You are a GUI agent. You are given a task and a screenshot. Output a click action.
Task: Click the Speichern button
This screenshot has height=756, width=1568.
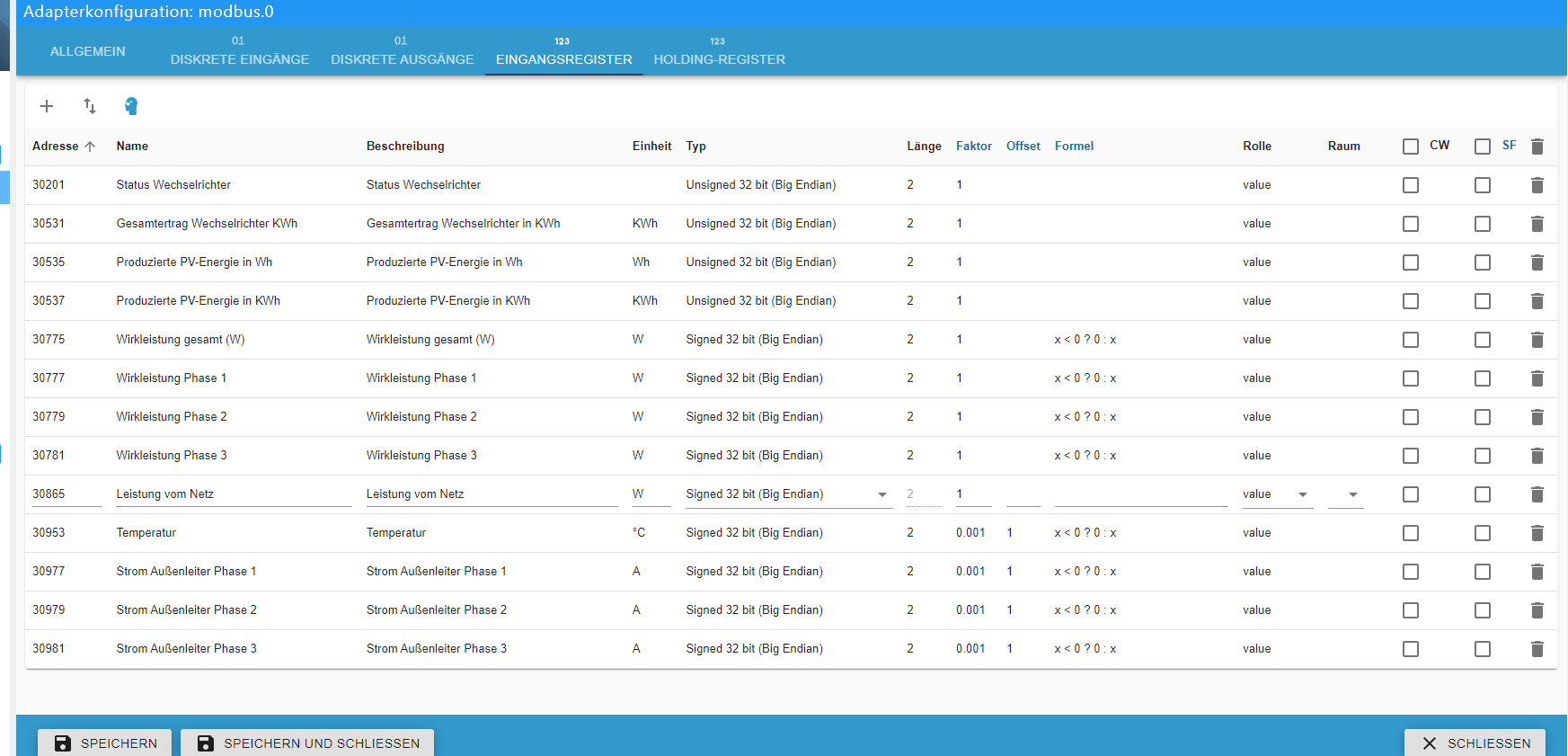(x=105, y=743)
